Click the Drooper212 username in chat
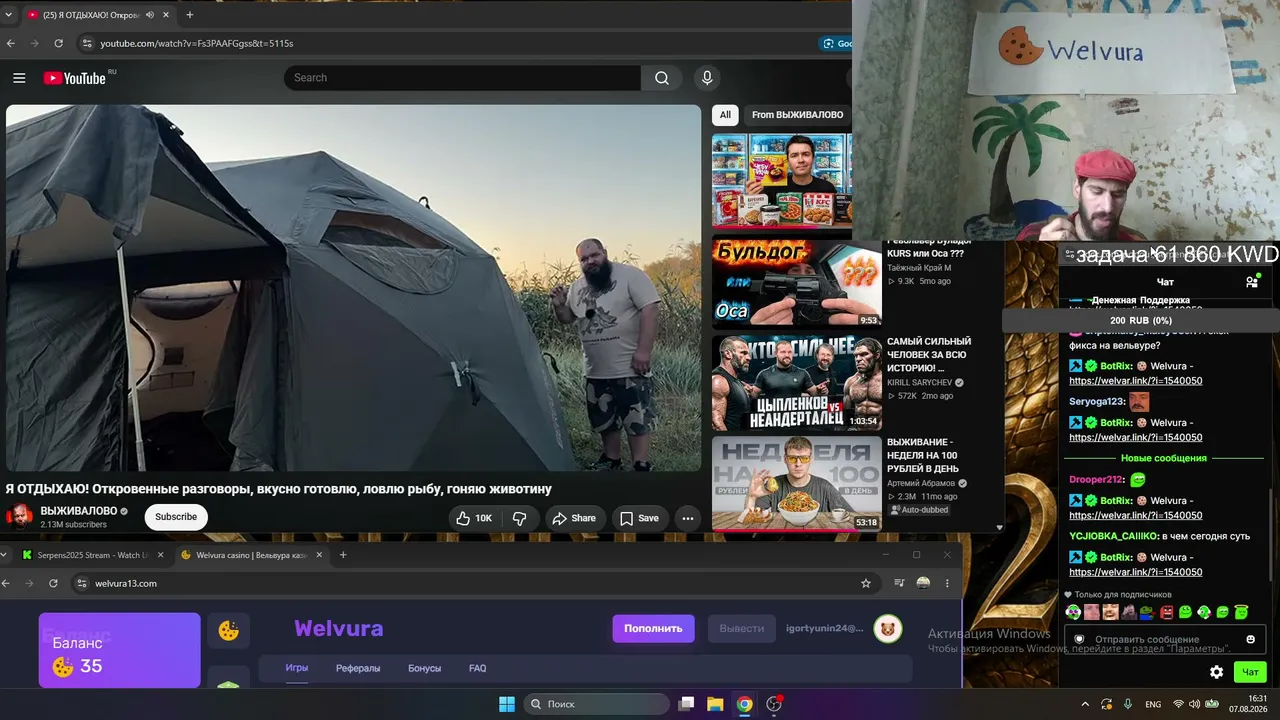The height and width of the screenshot is (720, 1280). point(1096,480)
